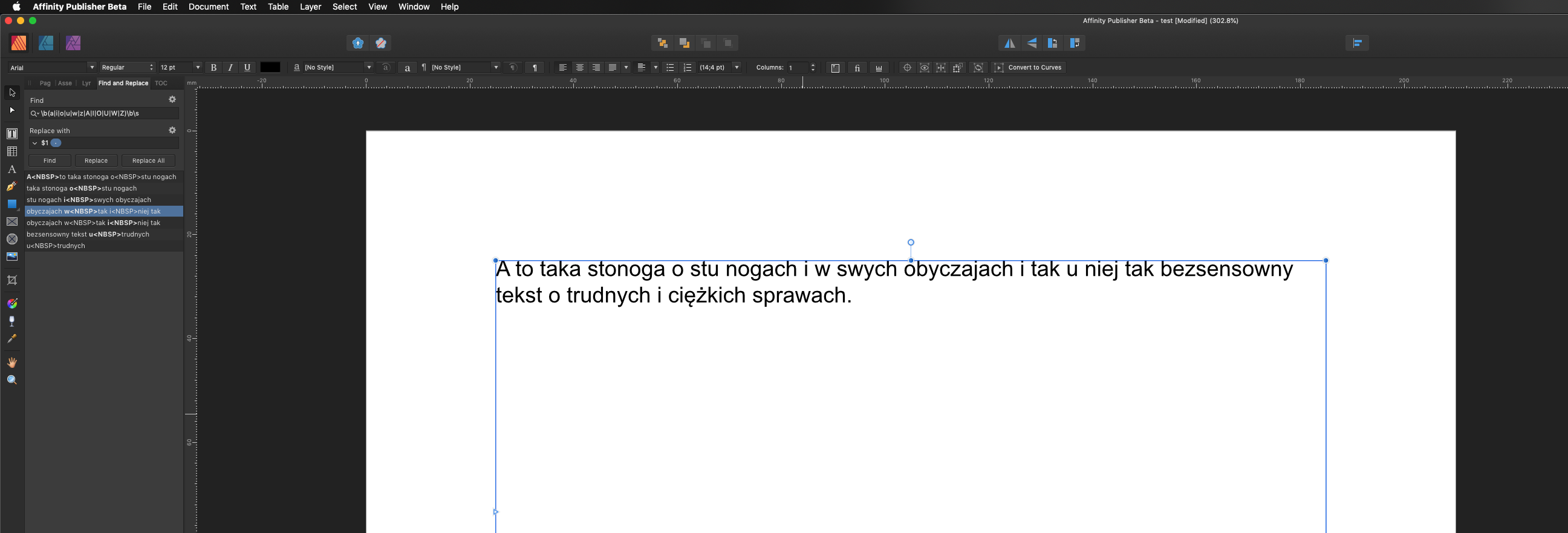Select the Vector Crop tool
The width and height of the screenshot is (1568, 533).
(x=12, y=280)
